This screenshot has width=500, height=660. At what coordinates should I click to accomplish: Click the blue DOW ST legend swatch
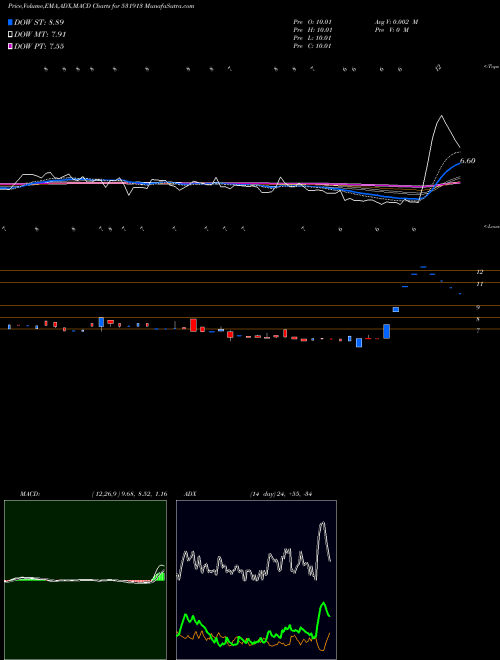coord(11,22)
